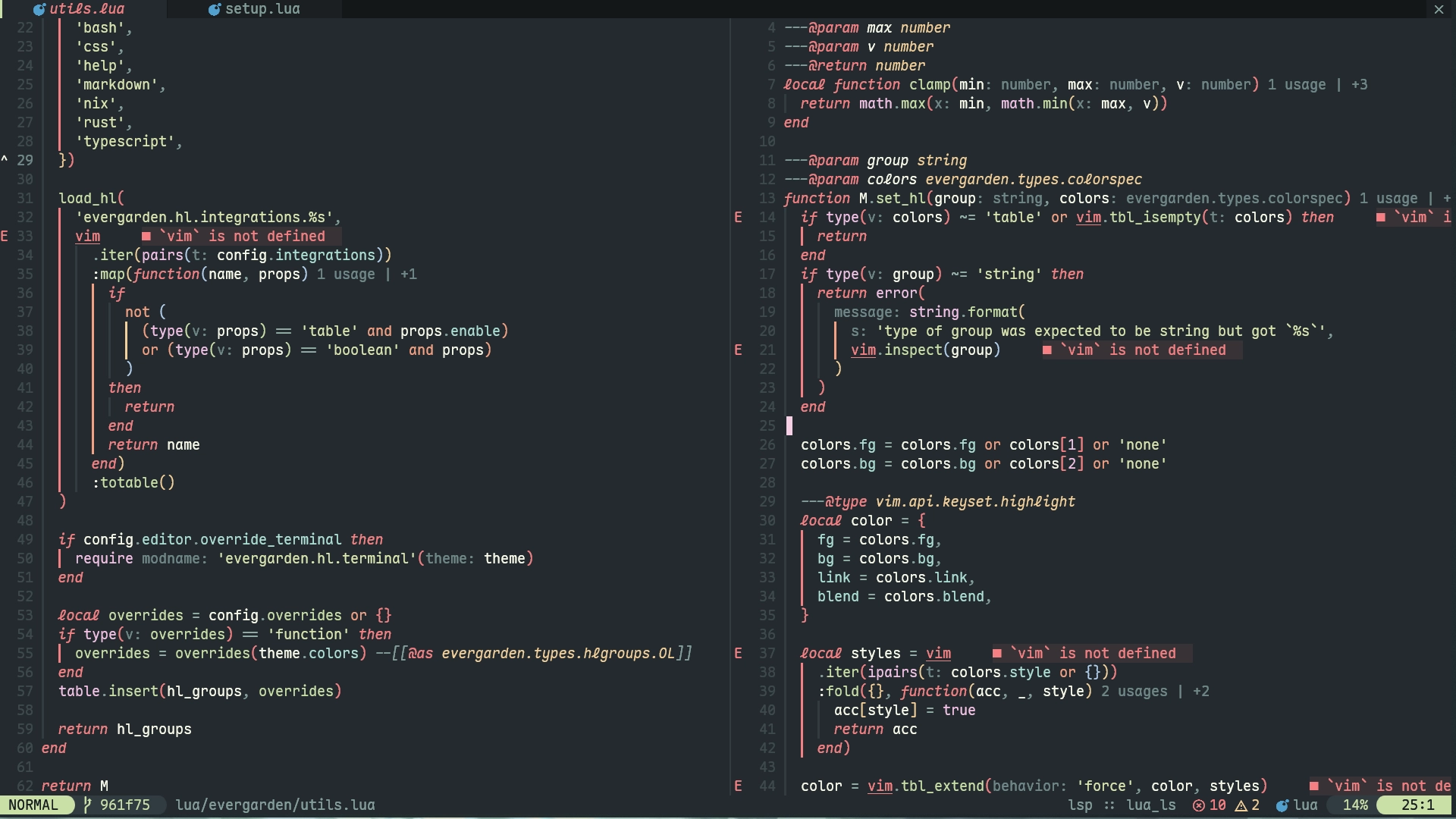Click the Lua icon on setup.lua tab
This screenshot has height=819, width=1456.
[x=215, y=9]
